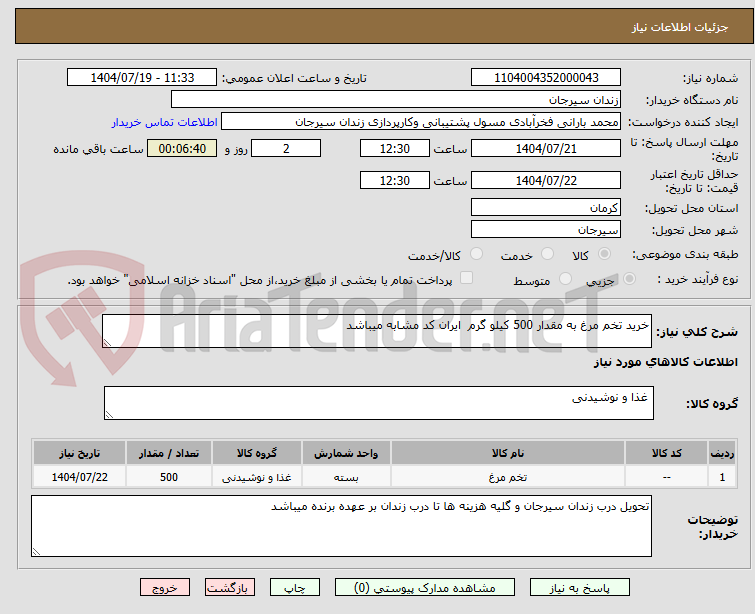Image resolution: width=755 pixels, height=614 pixels.
Task: Click the نام دستگاه خریدار field
Action: (x=396, y=100)
